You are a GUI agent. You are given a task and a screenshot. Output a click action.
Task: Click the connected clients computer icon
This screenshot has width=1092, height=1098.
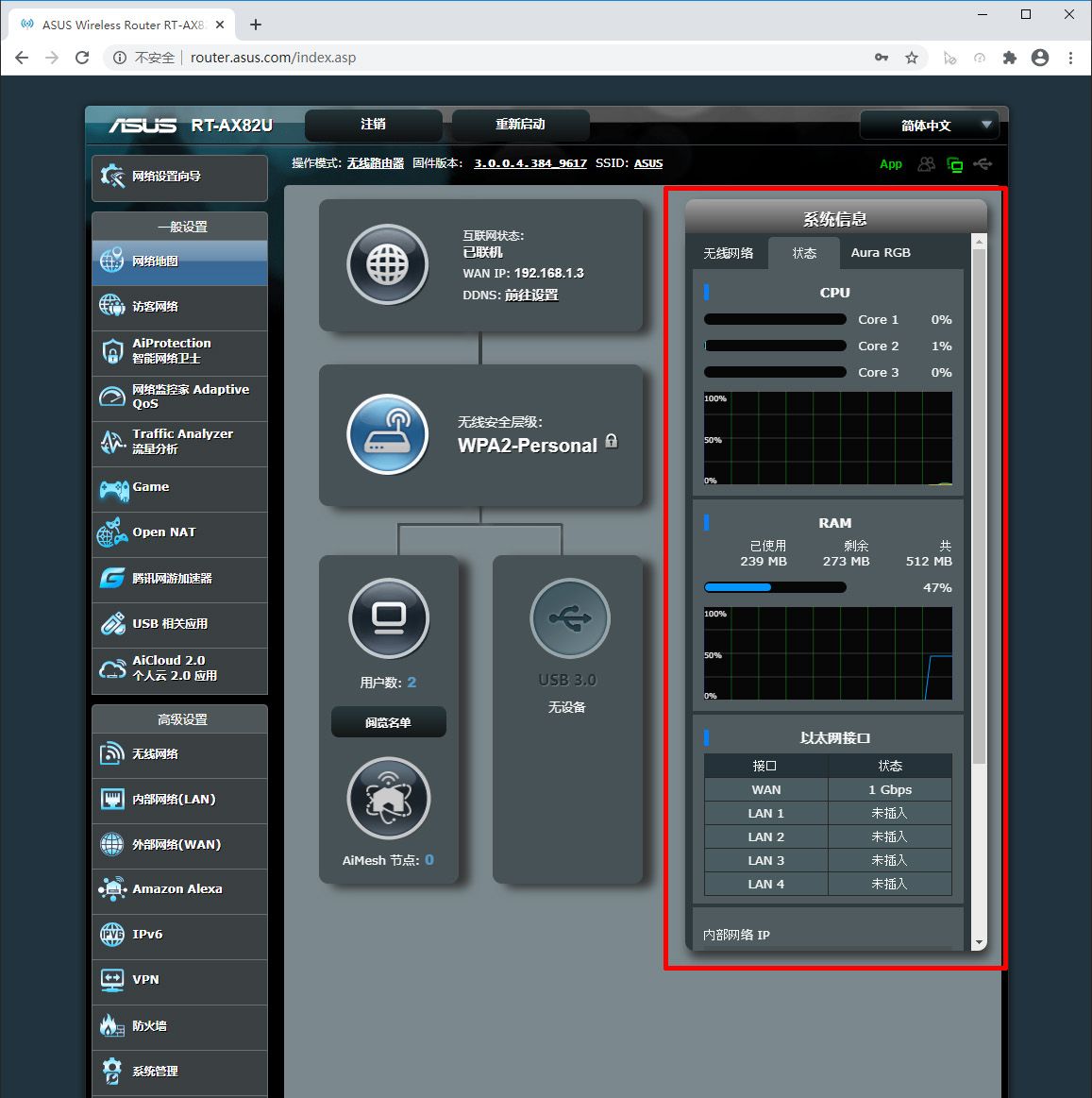tap(389, 618)
